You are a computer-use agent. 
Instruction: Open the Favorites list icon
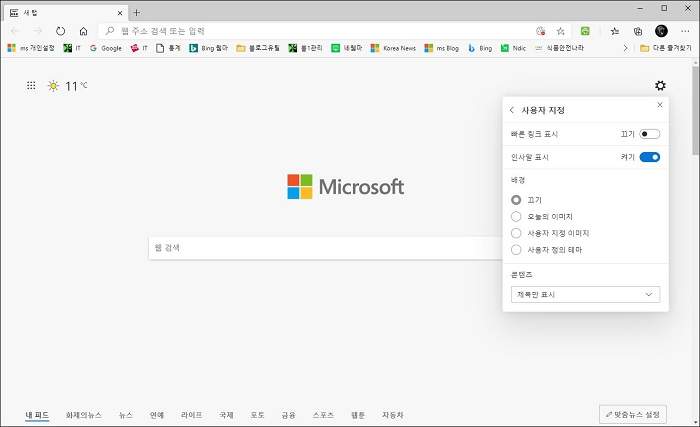pyautogui.click(x=615, y=31)
